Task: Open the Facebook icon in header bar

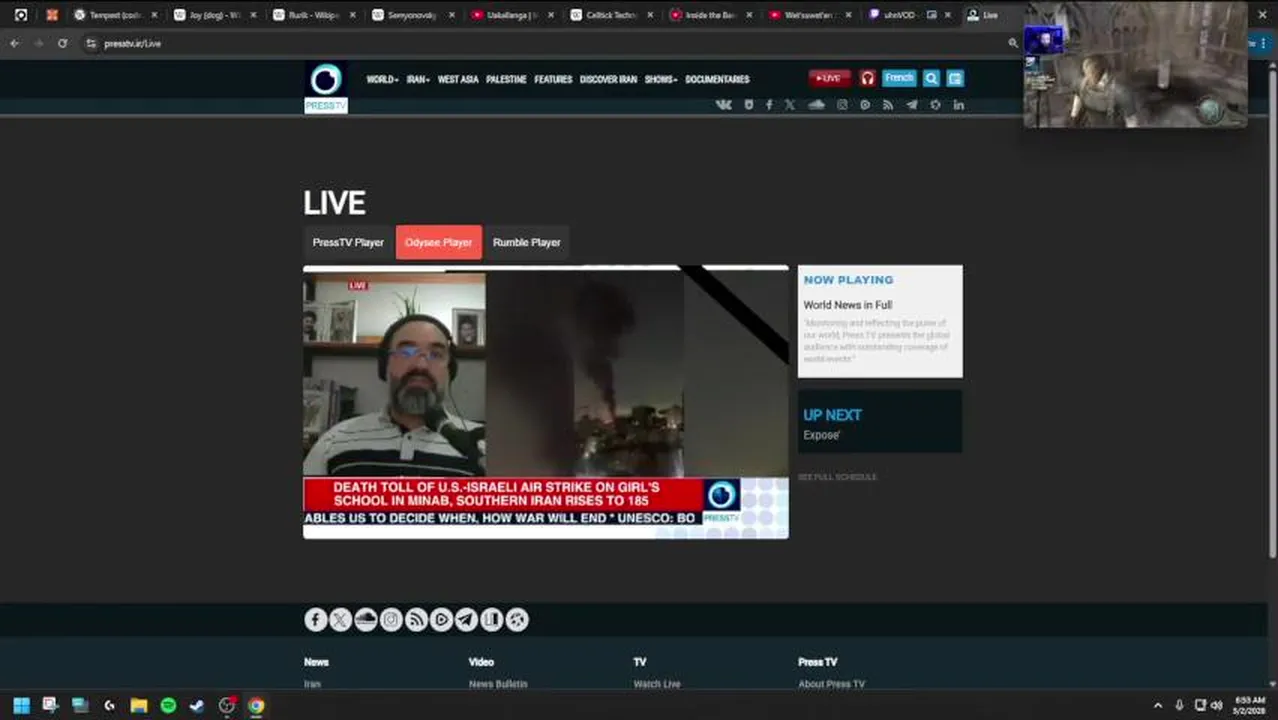Action: tap(769, 105)
